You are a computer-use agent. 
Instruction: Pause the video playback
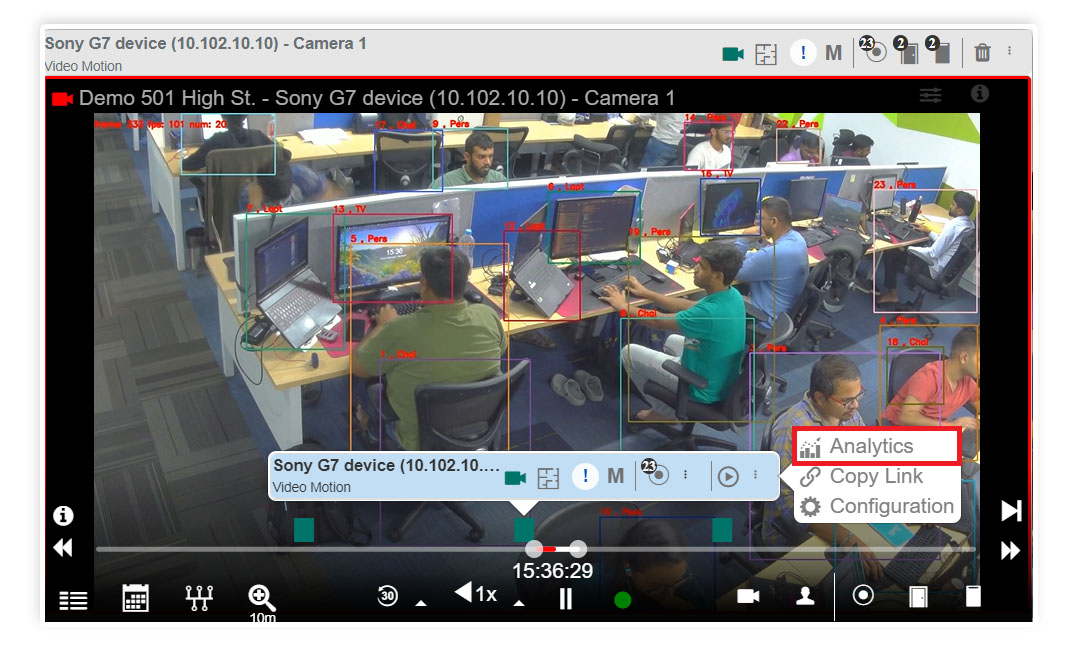pos(566,598)
